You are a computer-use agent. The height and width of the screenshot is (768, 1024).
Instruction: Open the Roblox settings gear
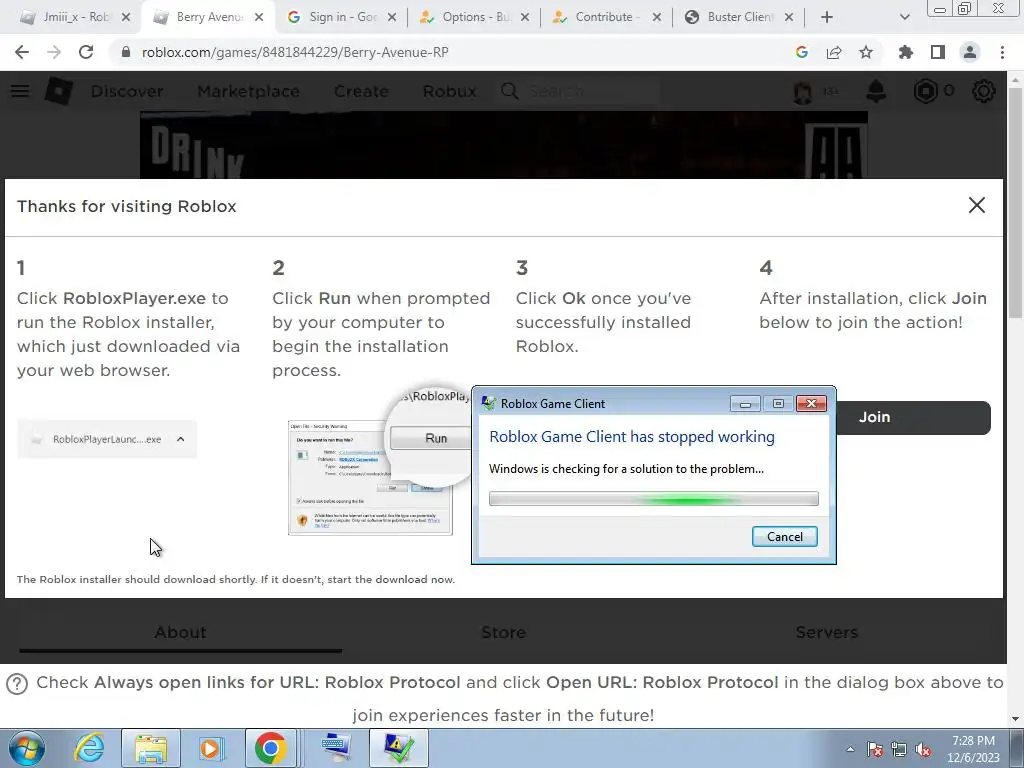[x=984, y=91]
